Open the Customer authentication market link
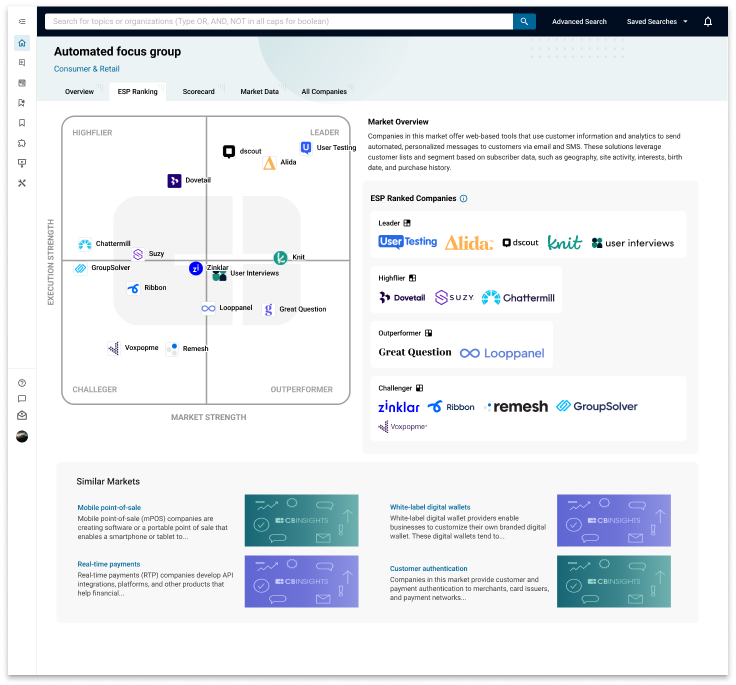Screen dimensions: 736x685 [429, 569]
